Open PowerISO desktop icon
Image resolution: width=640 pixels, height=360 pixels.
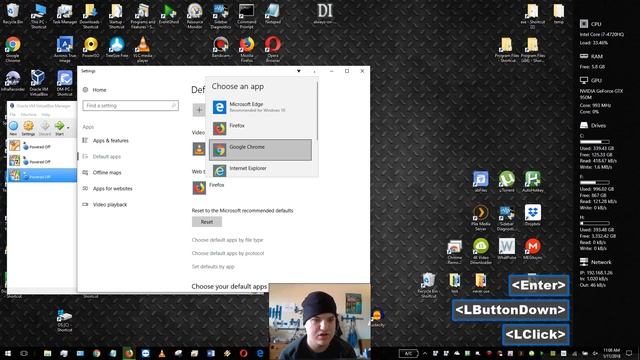tap(91, 48)
